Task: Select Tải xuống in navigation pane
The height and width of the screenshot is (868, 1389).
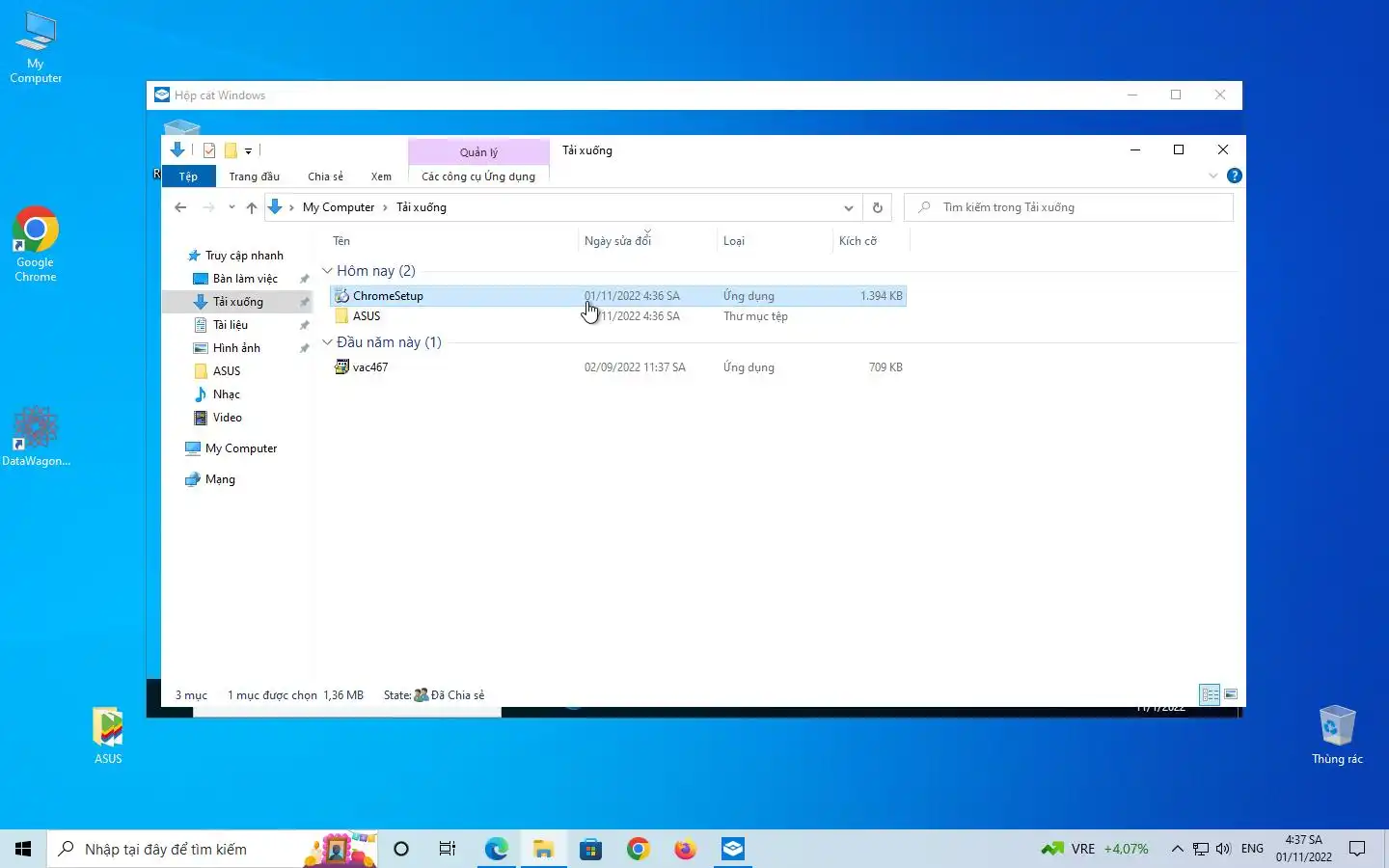Action: coord(238,302)
